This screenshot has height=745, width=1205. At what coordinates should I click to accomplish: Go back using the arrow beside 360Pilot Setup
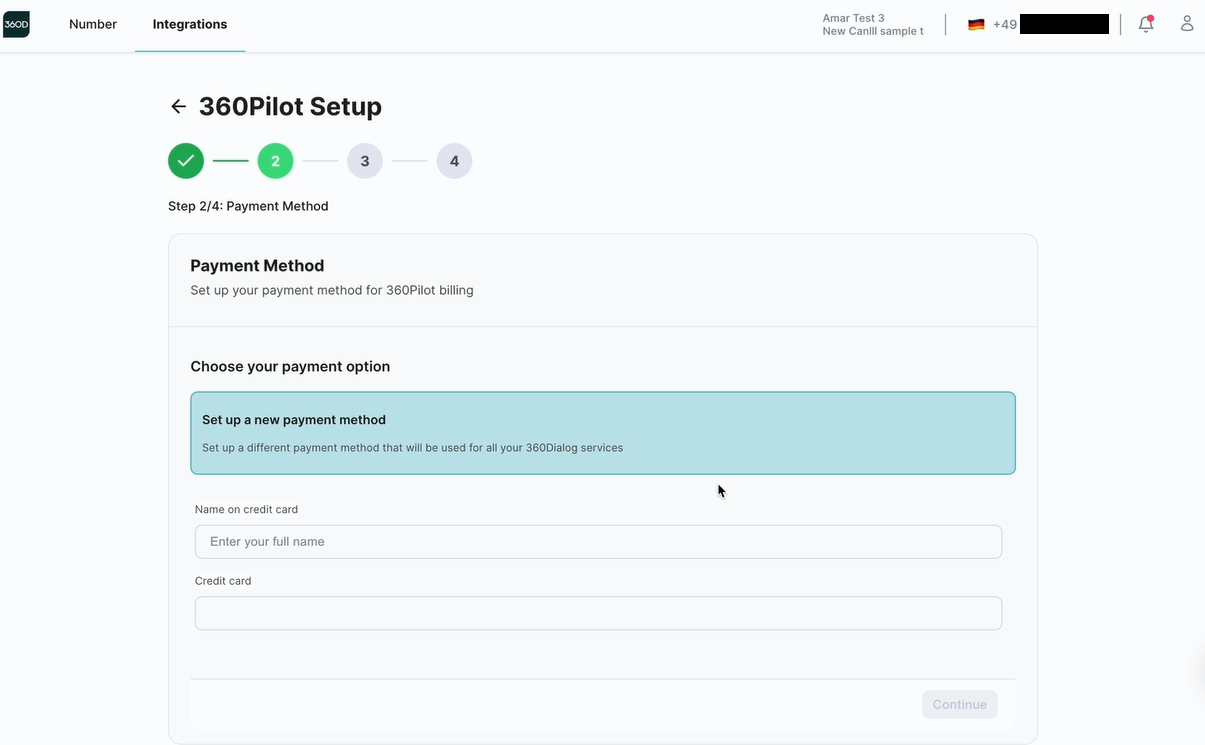178,107
